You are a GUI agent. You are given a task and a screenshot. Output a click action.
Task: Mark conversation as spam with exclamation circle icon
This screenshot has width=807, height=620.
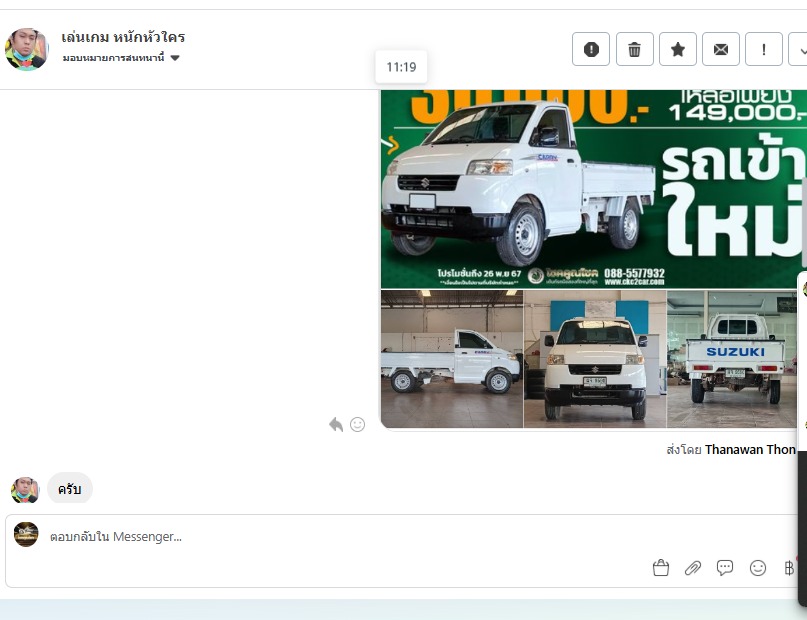(591, 49)
